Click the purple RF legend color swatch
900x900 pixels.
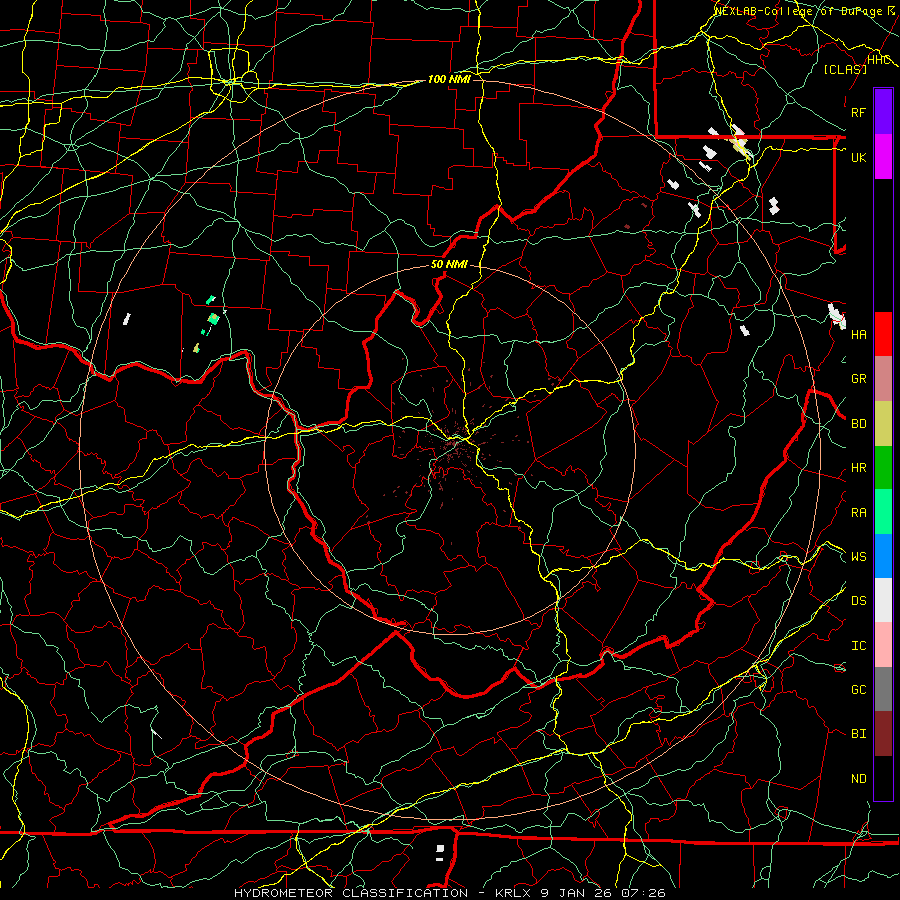point(883,112)
